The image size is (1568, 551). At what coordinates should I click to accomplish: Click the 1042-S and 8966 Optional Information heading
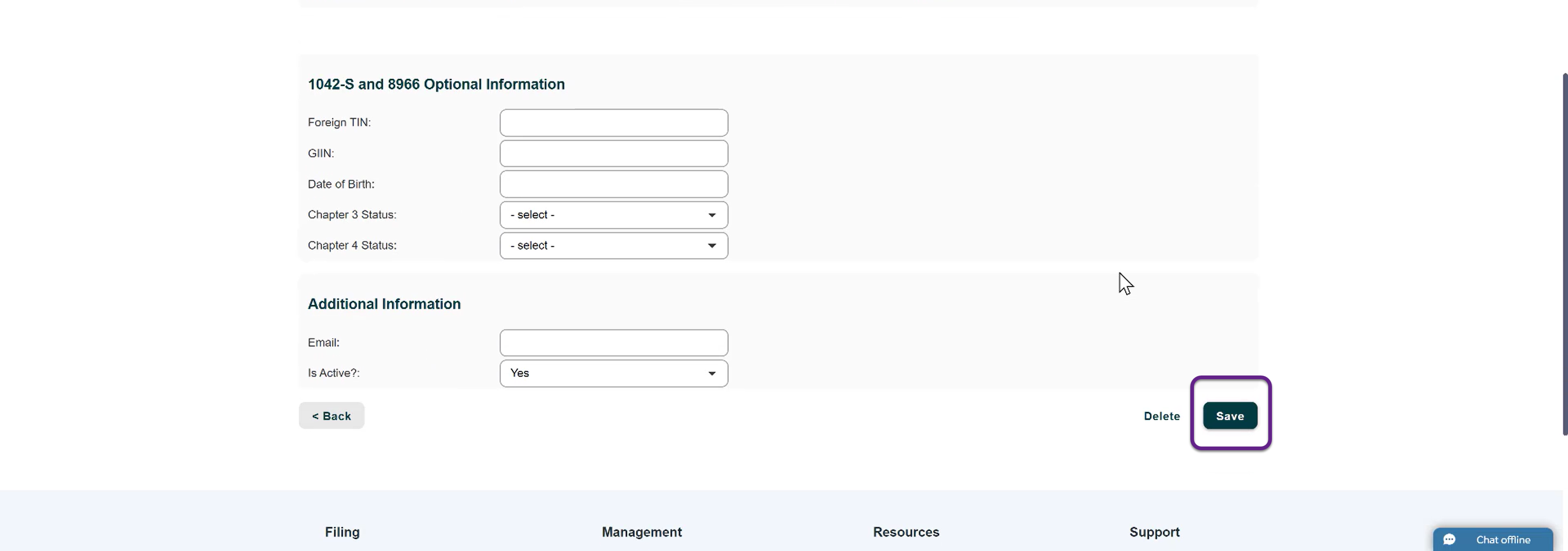(436, 84)
